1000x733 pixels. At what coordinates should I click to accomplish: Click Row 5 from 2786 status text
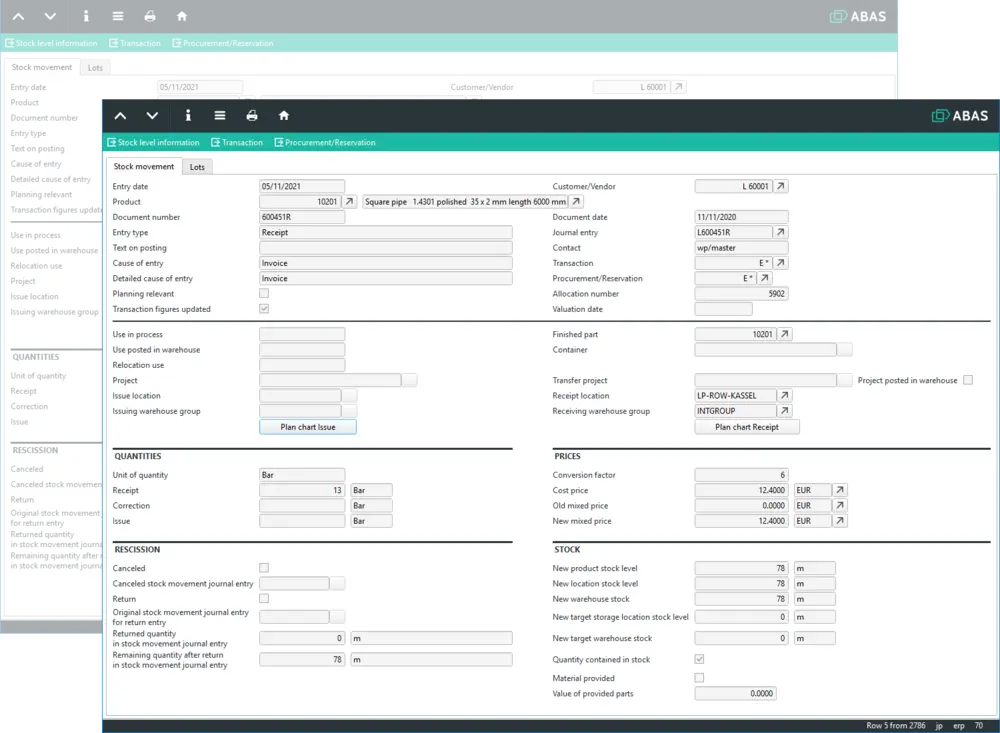[895, 725]
